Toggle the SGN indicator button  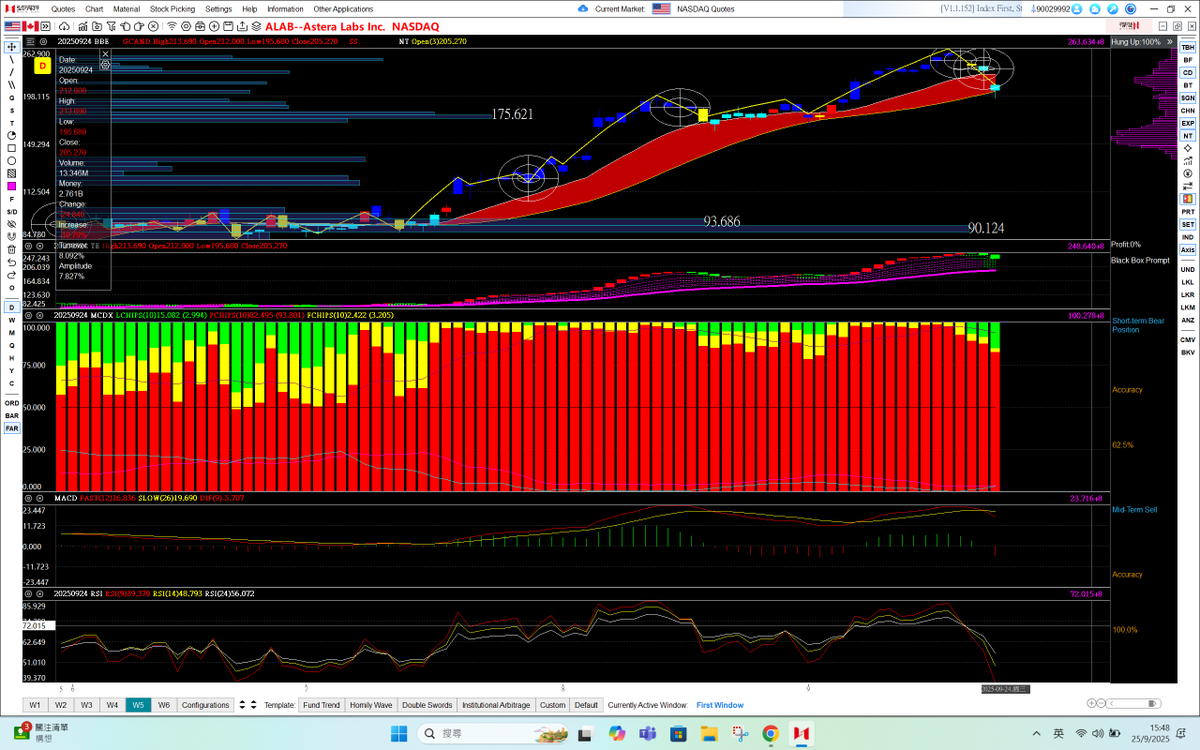point(1187,98)
